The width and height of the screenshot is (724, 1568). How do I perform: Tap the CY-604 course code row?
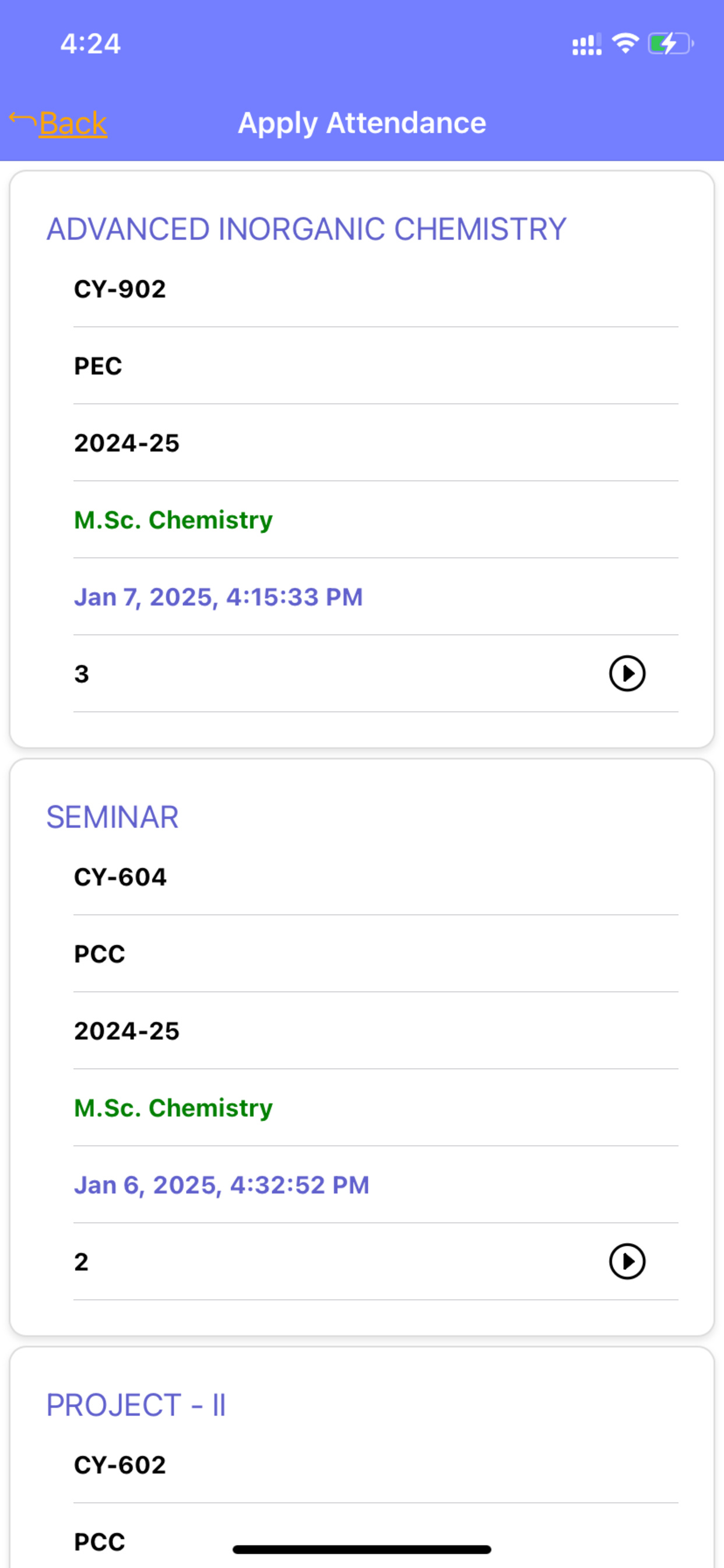click(376, 877)
